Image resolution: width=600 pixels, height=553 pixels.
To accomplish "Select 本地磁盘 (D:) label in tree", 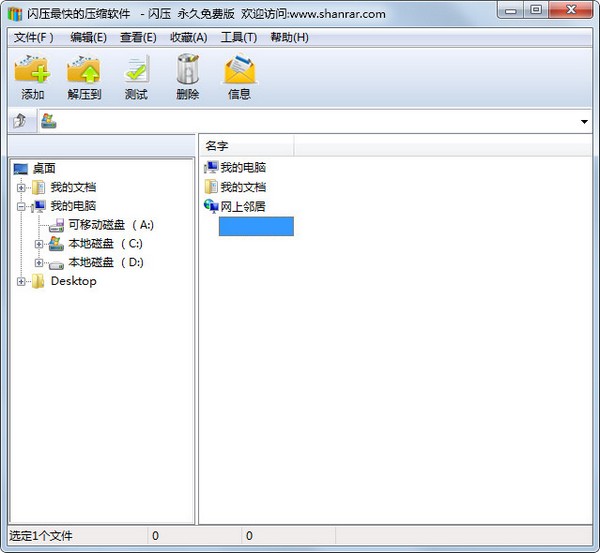I will click(x=106, y=262).
